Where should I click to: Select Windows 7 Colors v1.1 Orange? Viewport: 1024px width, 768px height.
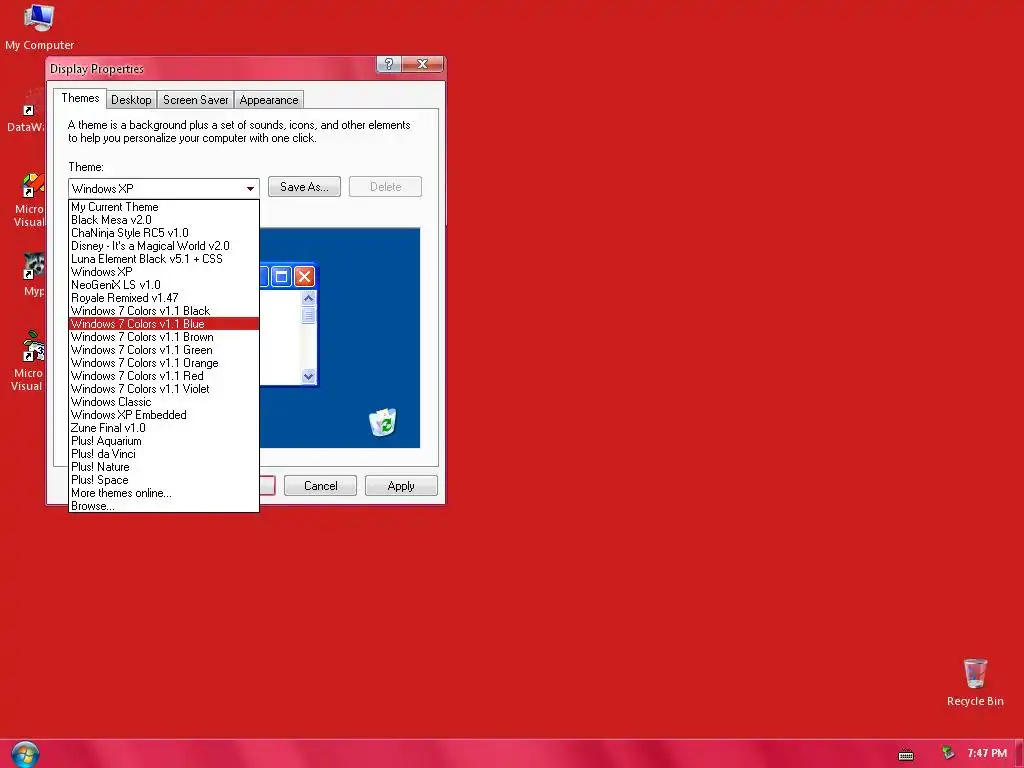pyautogui.click(x=164, y=363)
